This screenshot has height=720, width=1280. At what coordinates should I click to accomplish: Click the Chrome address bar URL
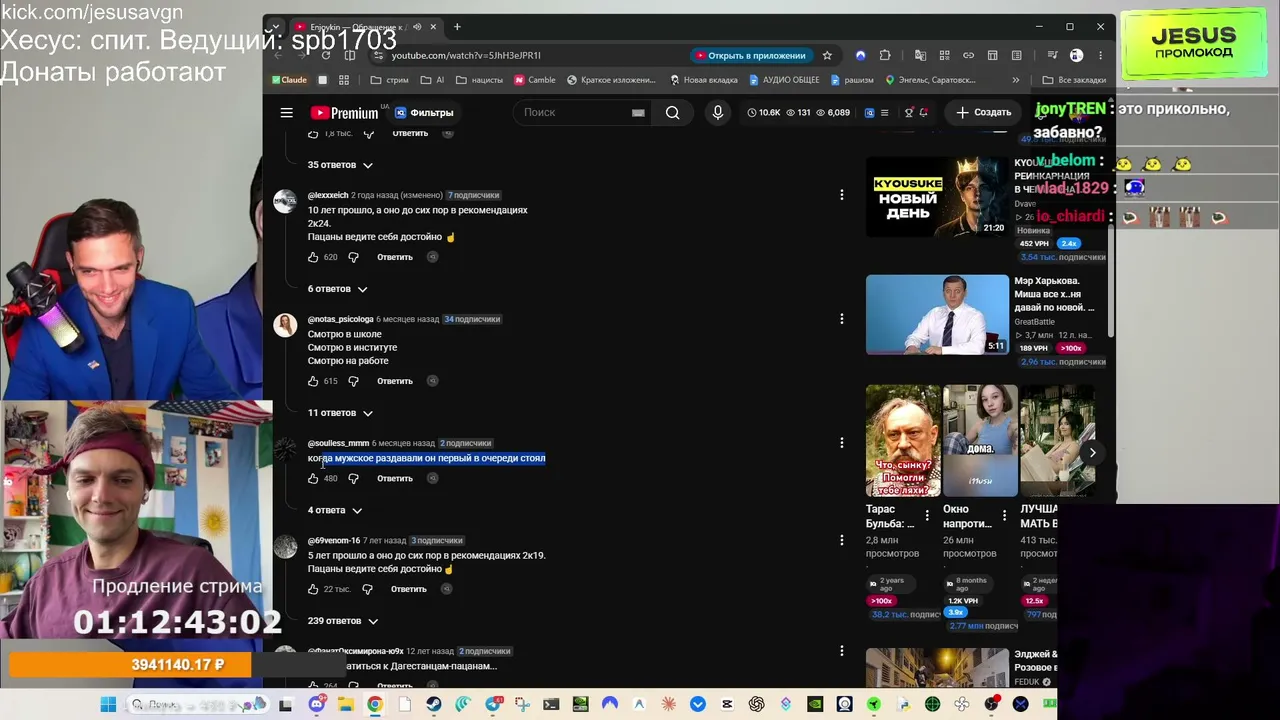(x=466, y=56)
